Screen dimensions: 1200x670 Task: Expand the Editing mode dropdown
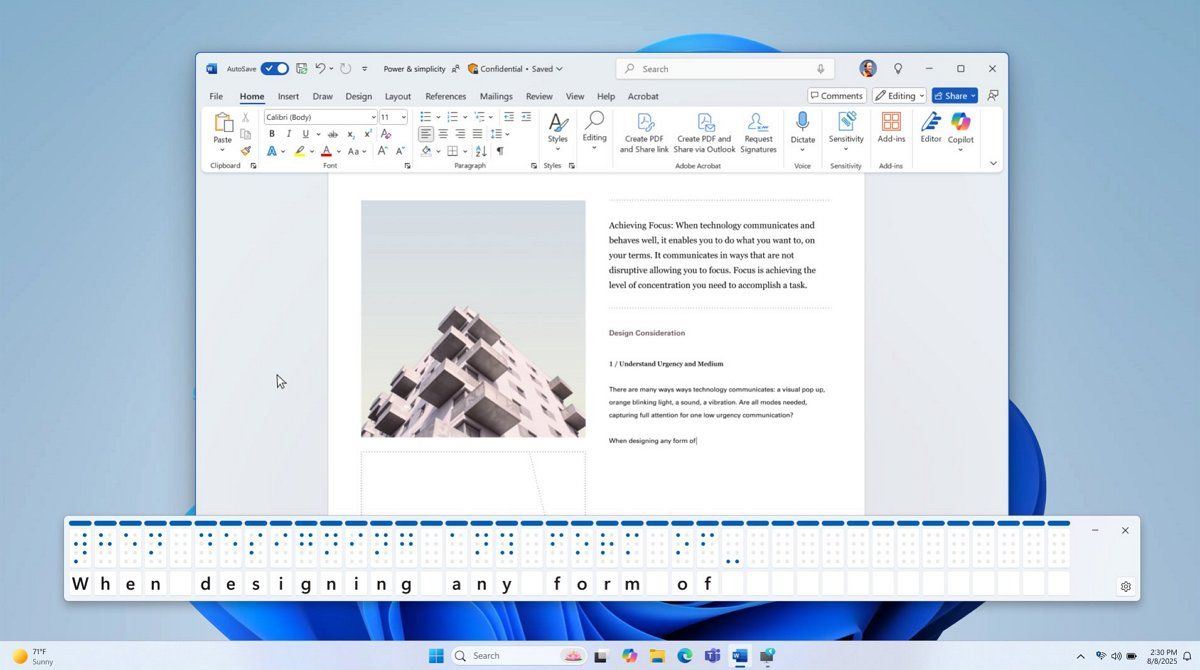click(x=899, y=96)
